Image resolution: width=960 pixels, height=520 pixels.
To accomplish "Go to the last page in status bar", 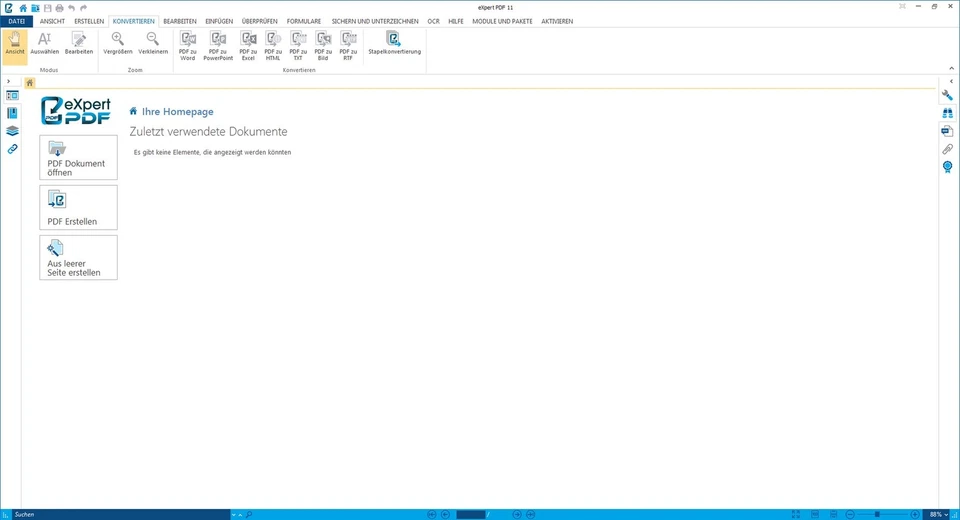I will pos(531,514).
